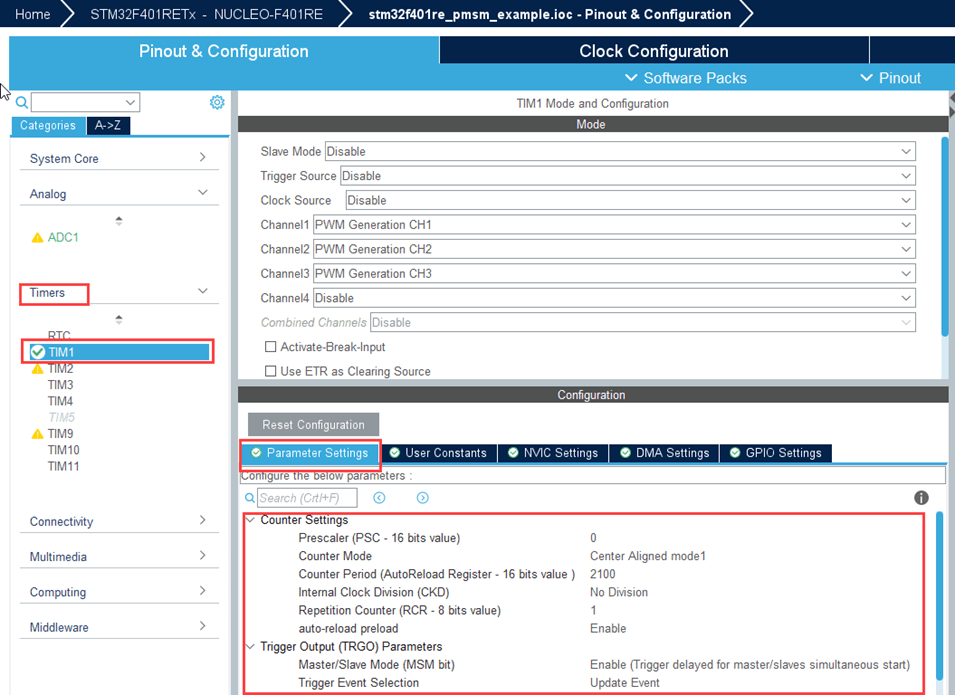Click the ADC1 warning triangle icon
This screenshot has height=695, width=955.
tap(38, 238)
